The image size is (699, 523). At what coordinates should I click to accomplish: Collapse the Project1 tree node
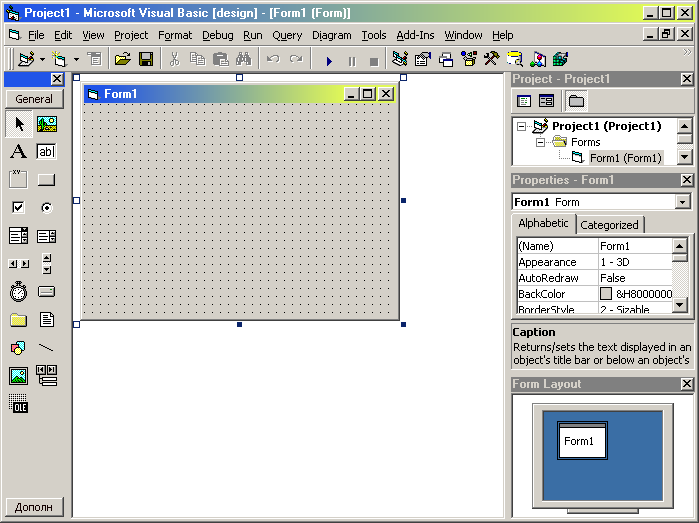click(x=521, y=126)
